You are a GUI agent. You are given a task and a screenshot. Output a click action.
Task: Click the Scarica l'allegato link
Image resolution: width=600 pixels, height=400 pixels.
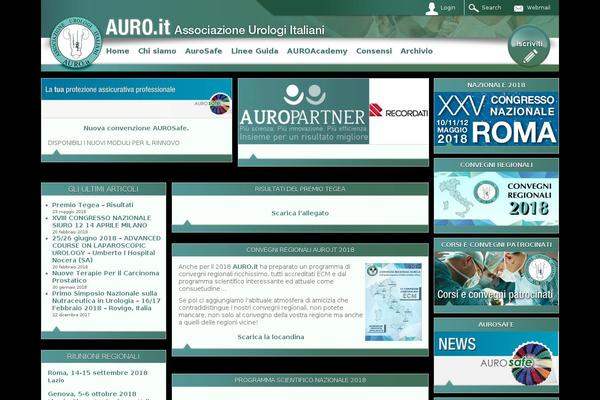coord(300,213)
